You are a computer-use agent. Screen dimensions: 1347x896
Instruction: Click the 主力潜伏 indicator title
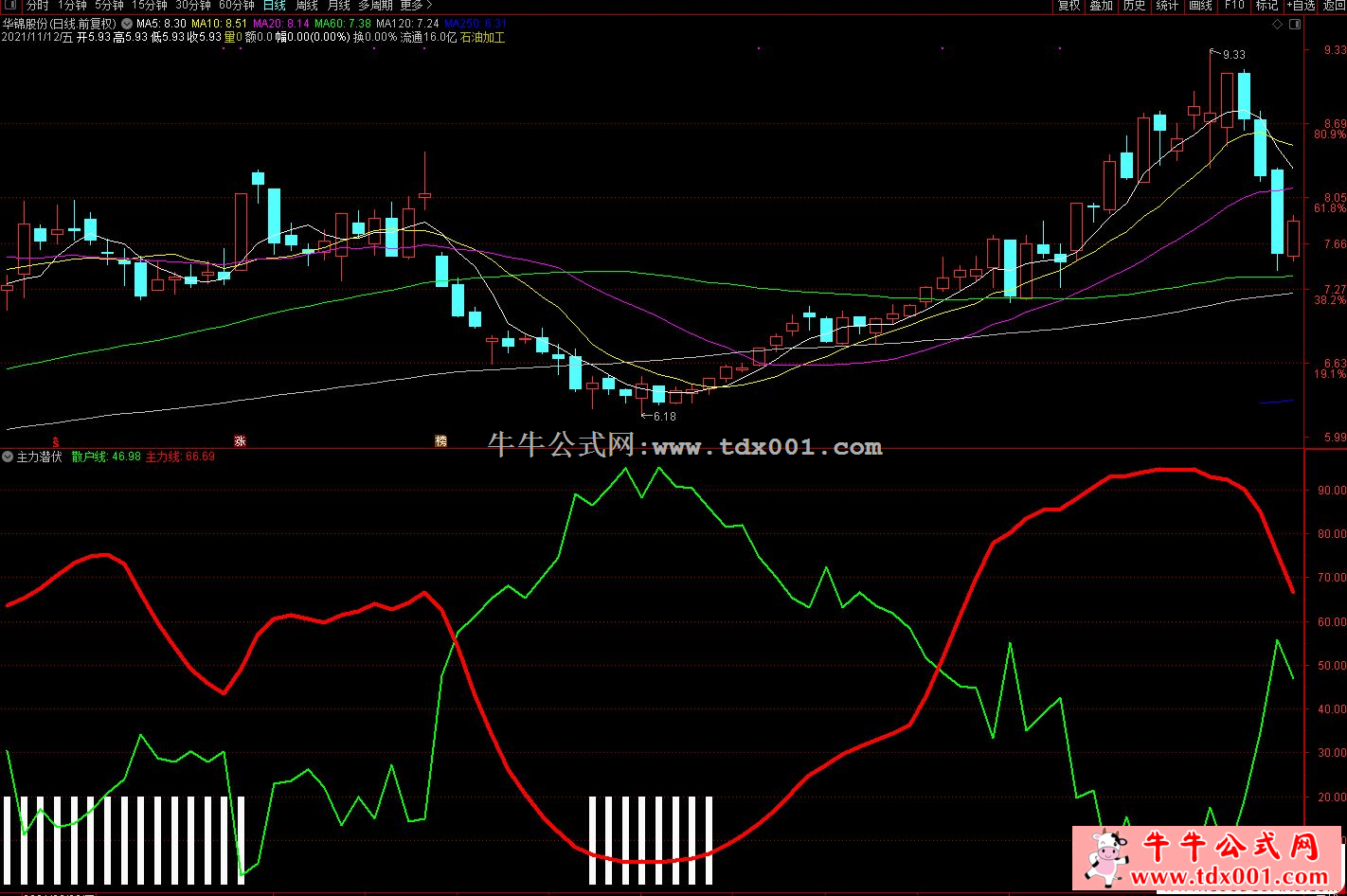(40, 457)
